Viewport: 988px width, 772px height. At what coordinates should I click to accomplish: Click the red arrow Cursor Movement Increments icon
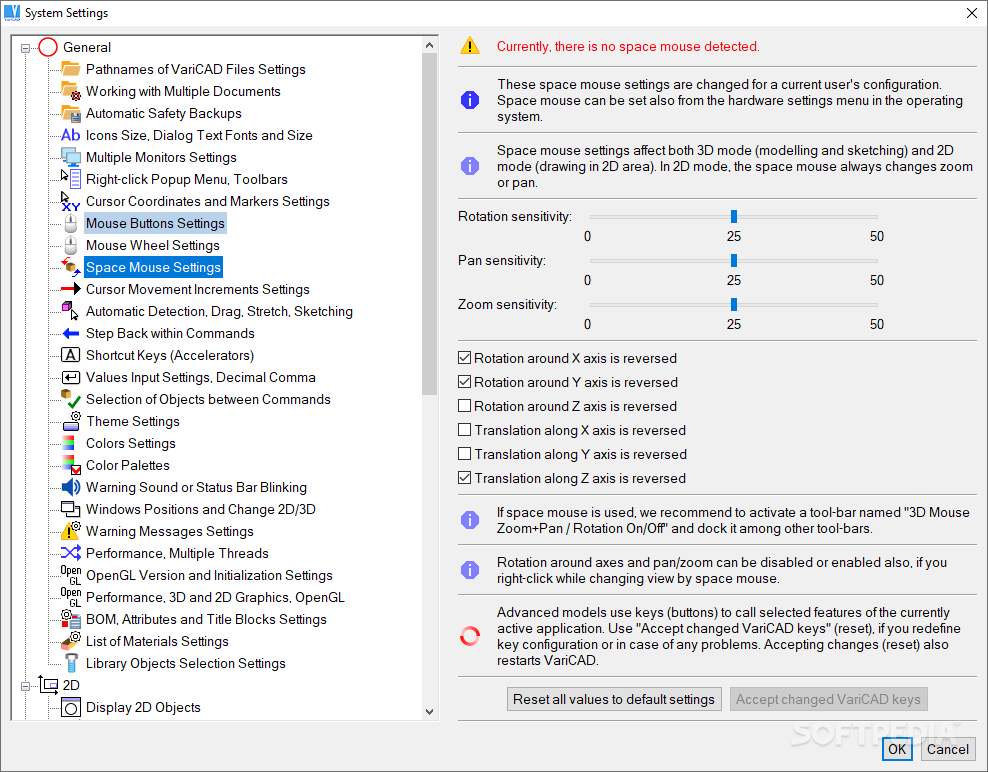coord(71,289)
